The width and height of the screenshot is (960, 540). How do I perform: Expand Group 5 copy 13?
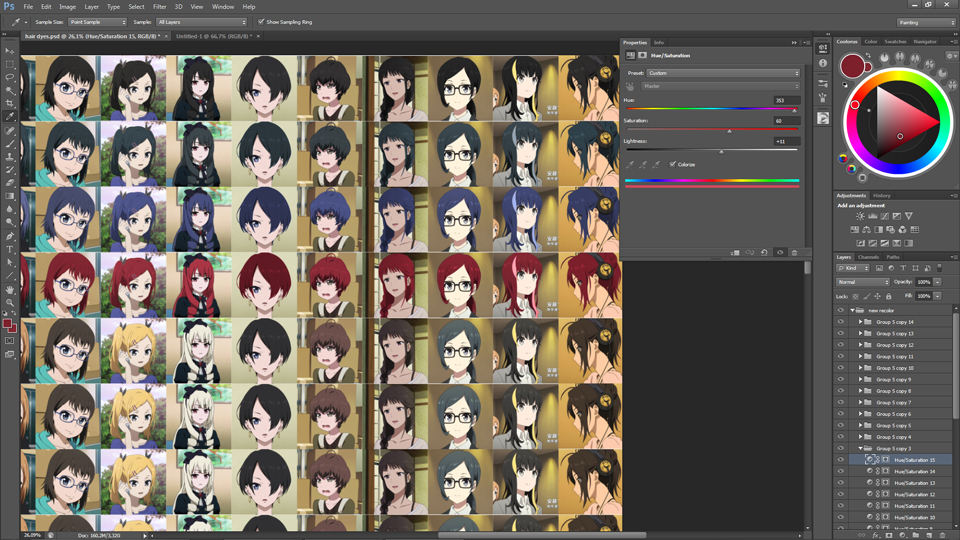coord(860,334)
